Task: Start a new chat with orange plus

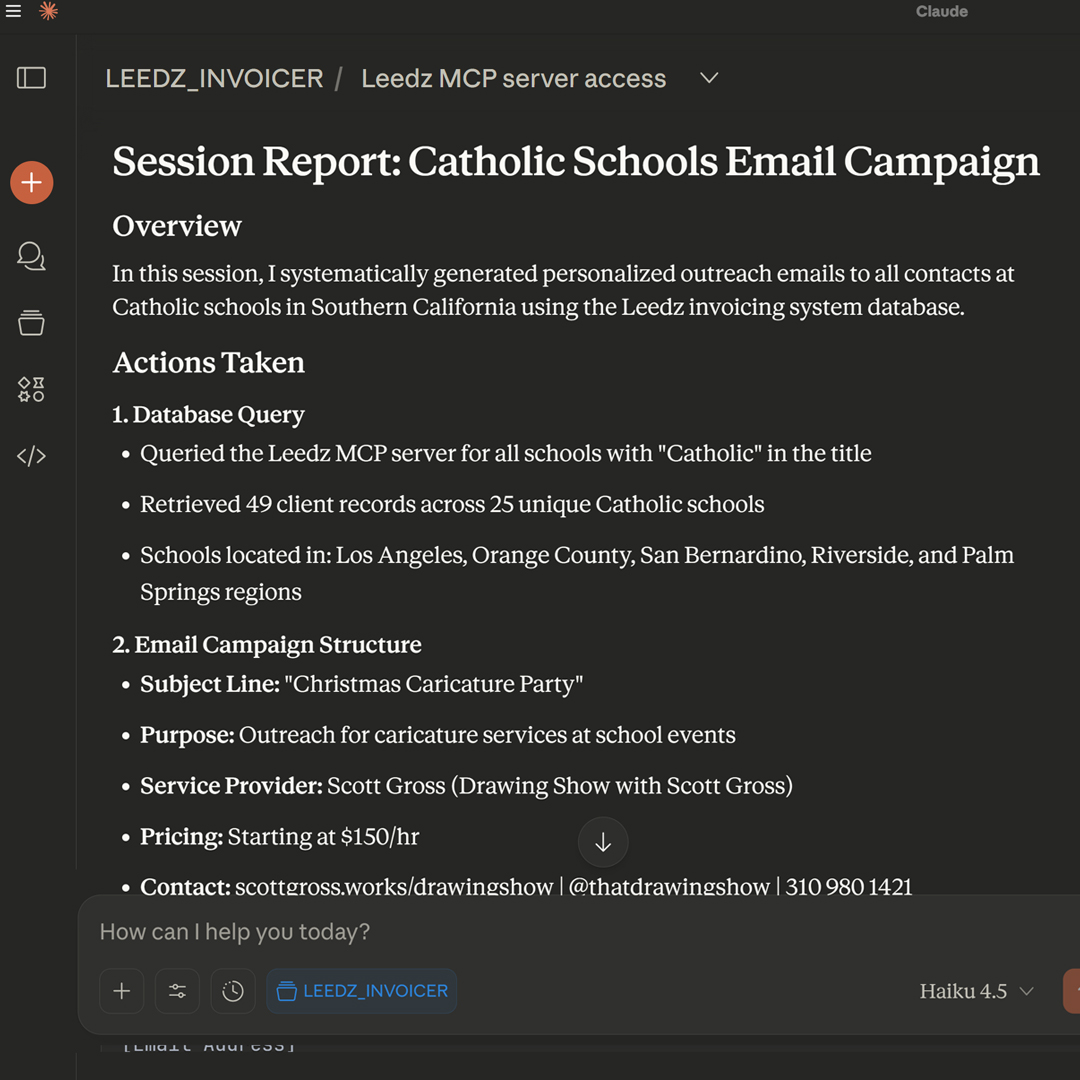Action: [x=32, y=183]
